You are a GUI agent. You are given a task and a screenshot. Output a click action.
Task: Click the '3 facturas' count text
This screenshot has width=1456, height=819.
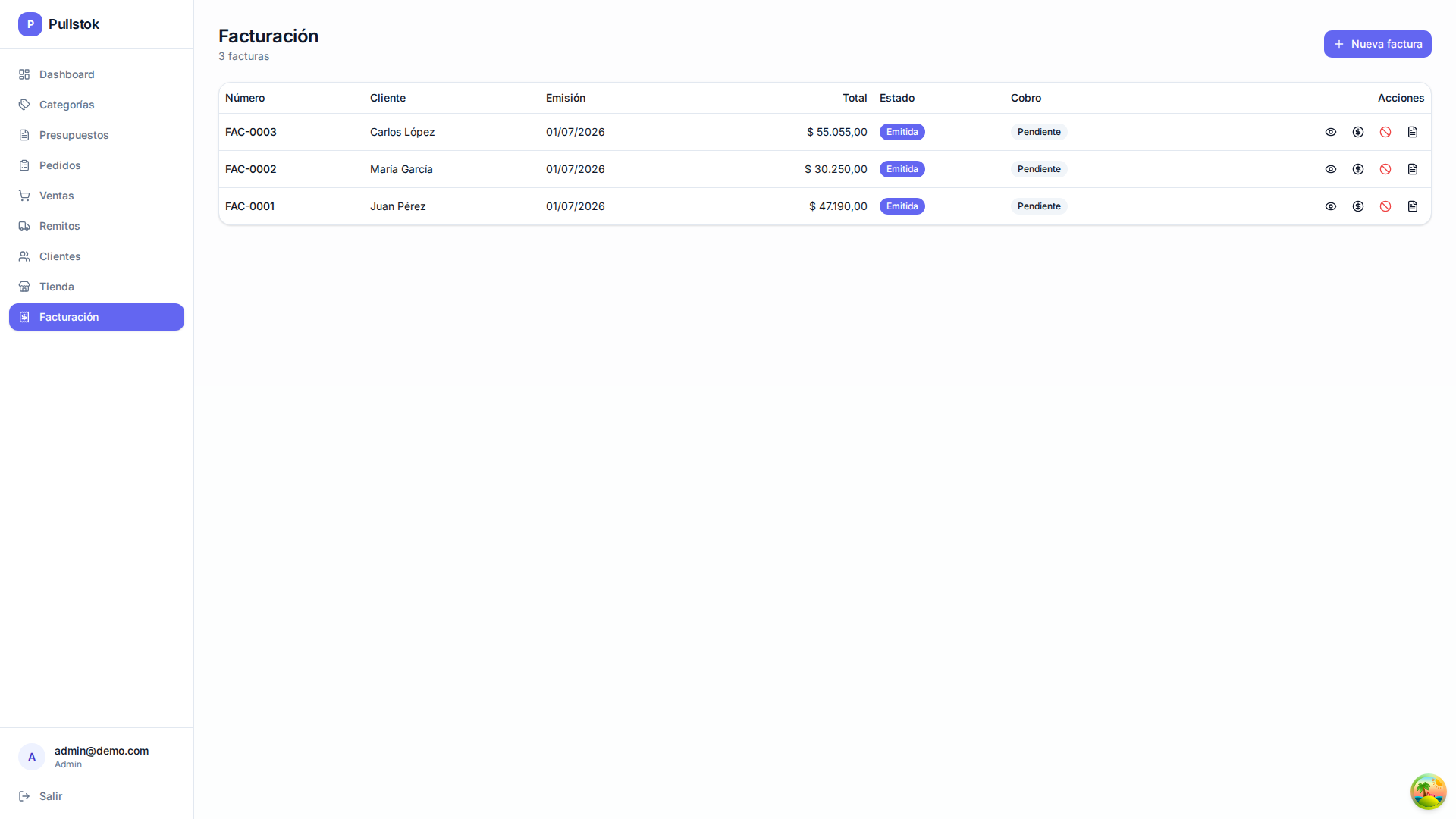point(244,56)
